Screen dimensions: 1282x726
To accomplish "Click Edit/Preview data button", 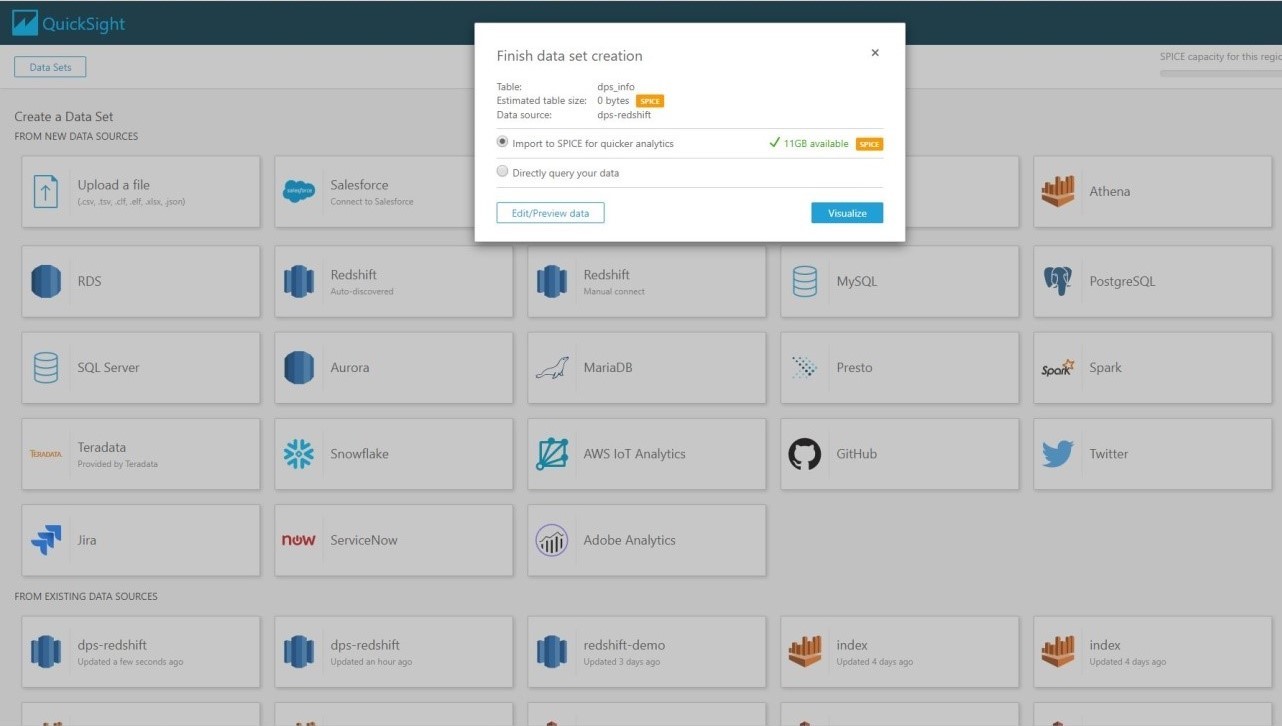I will 551,213.
